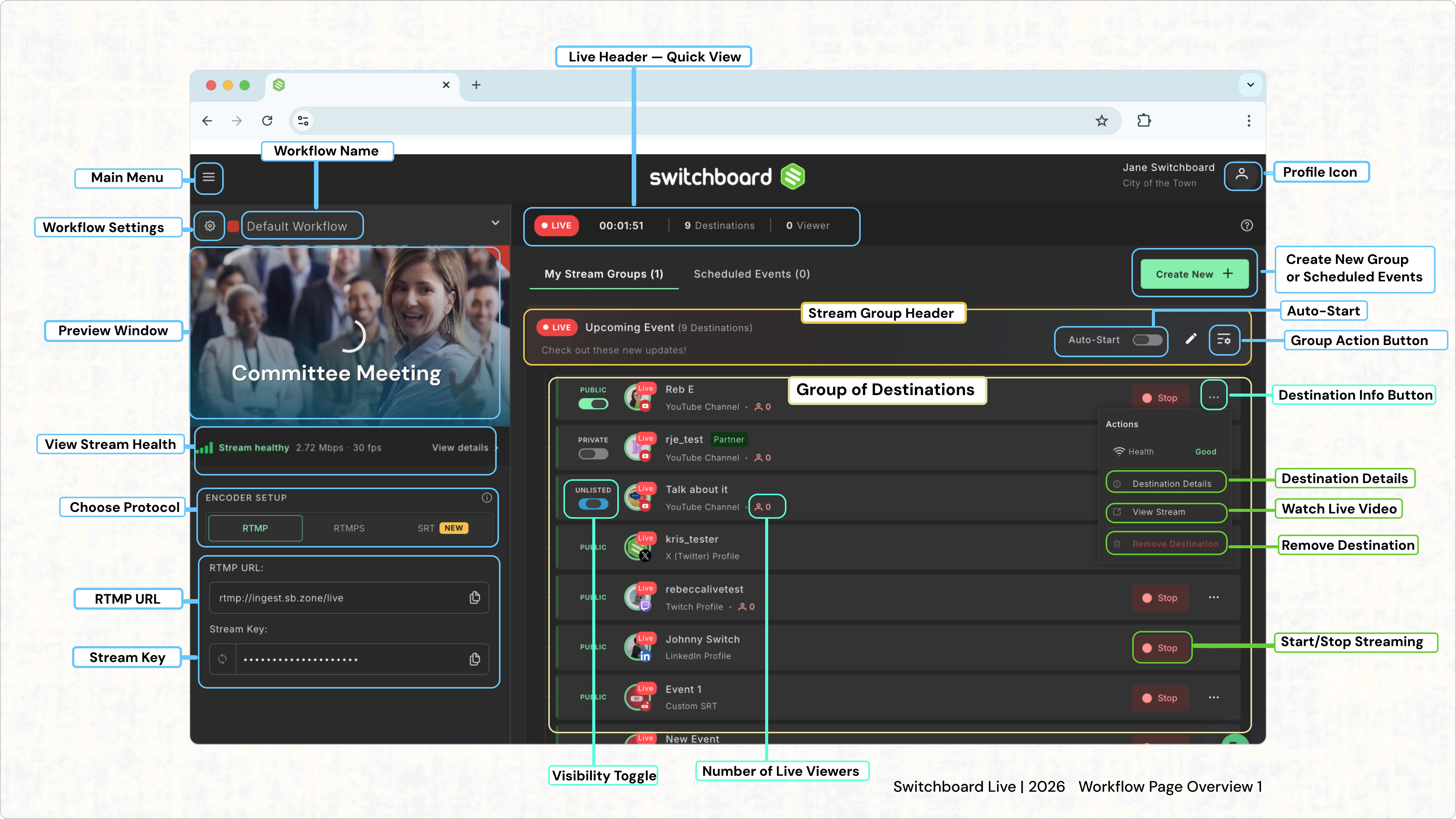Choose Destination Details from Actions menu
The image size is (1456, 819).
1166,483
